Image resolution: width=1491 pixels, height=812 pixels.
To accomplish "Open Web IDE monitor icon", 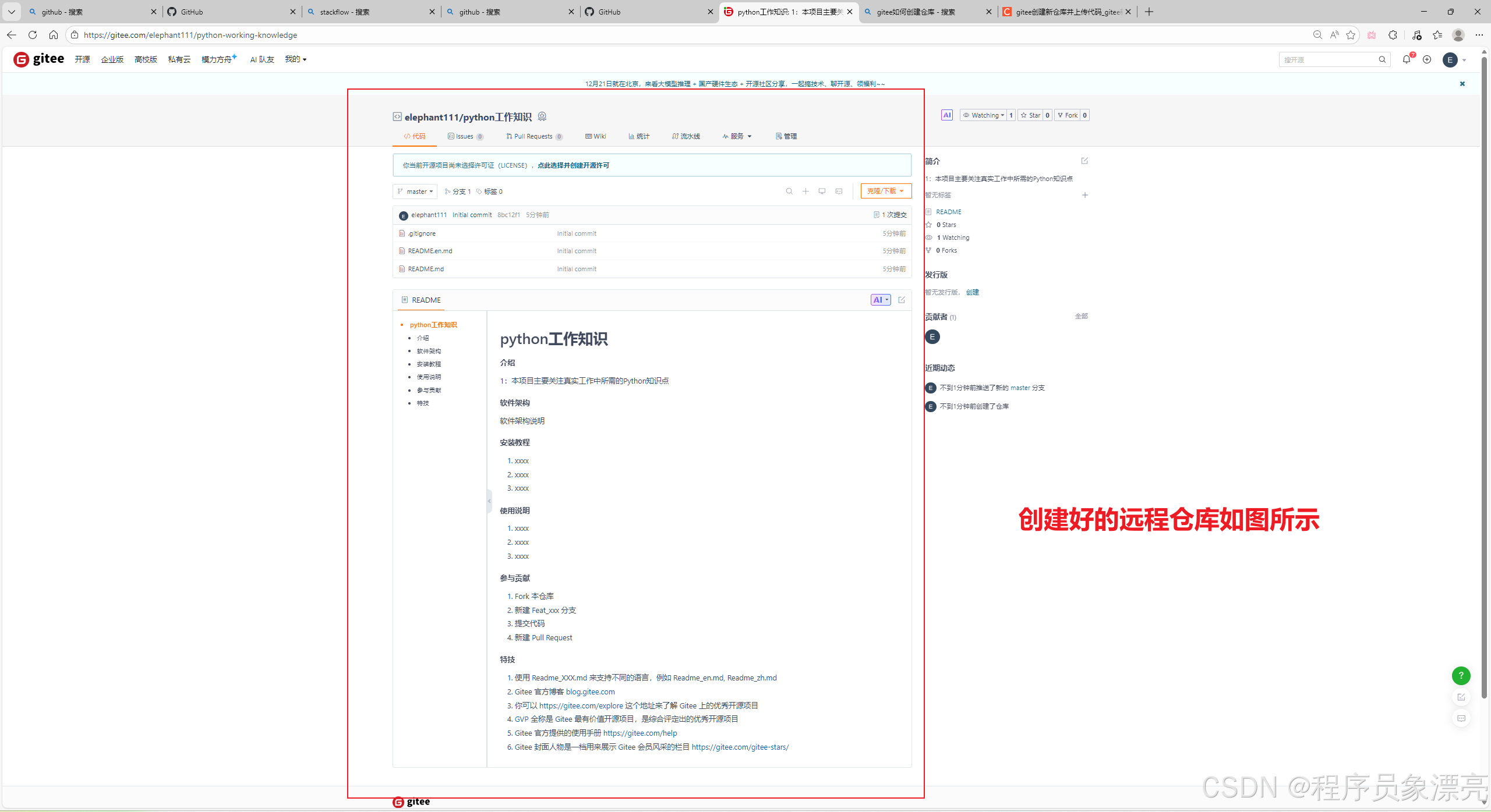I will click(822, 192).
